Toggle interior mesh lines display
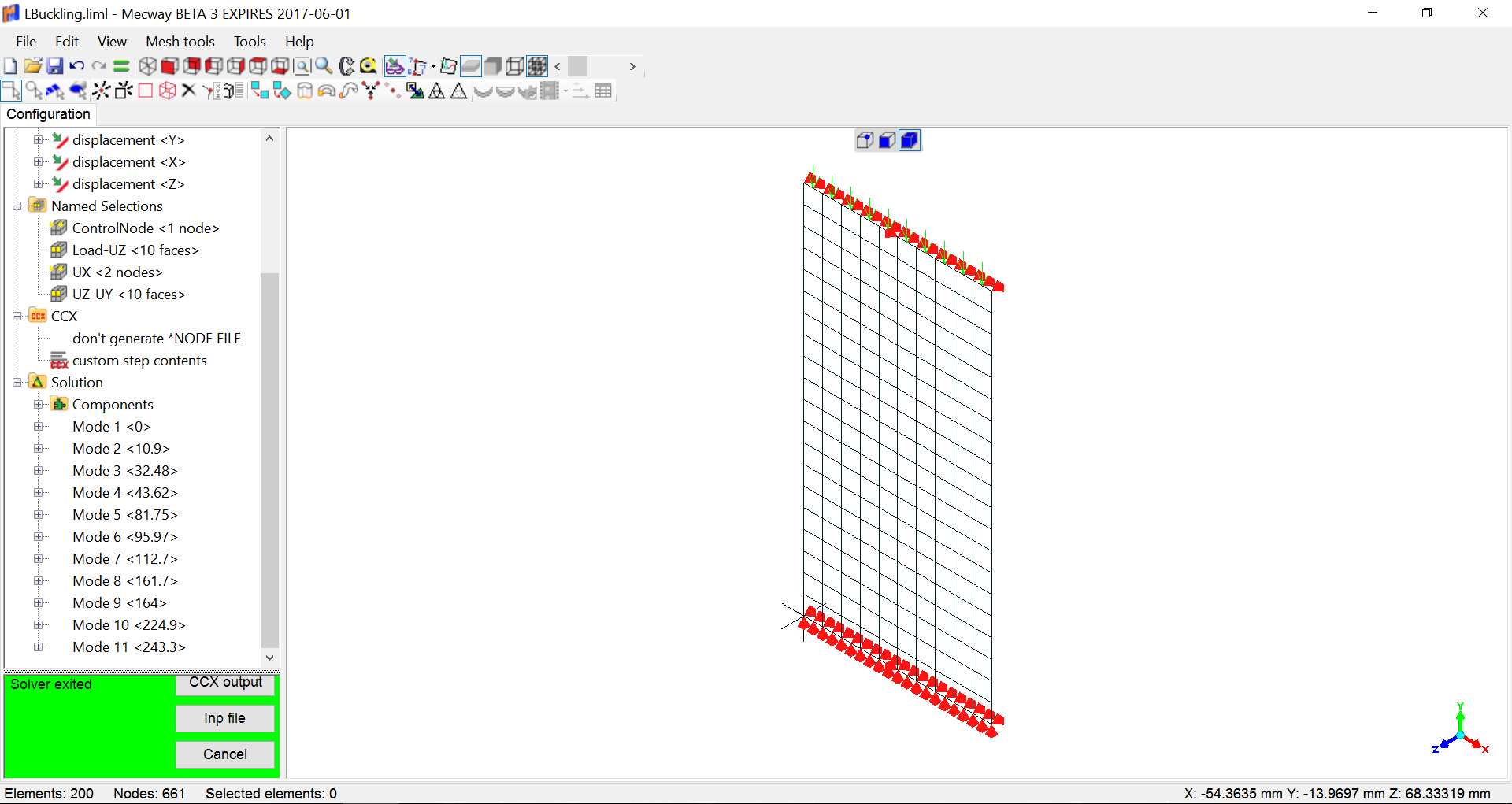Viewport: 1512px width, 804px height. [537, 66]
